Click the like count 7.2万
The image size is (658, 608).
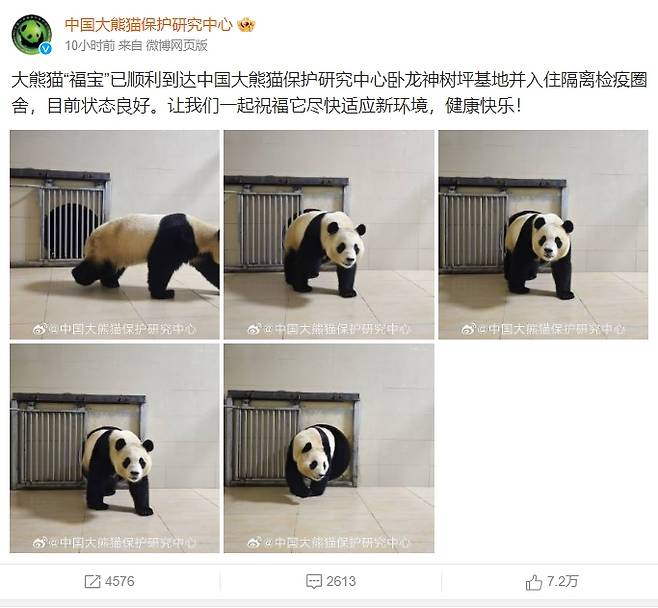click(x=562, y=582)
